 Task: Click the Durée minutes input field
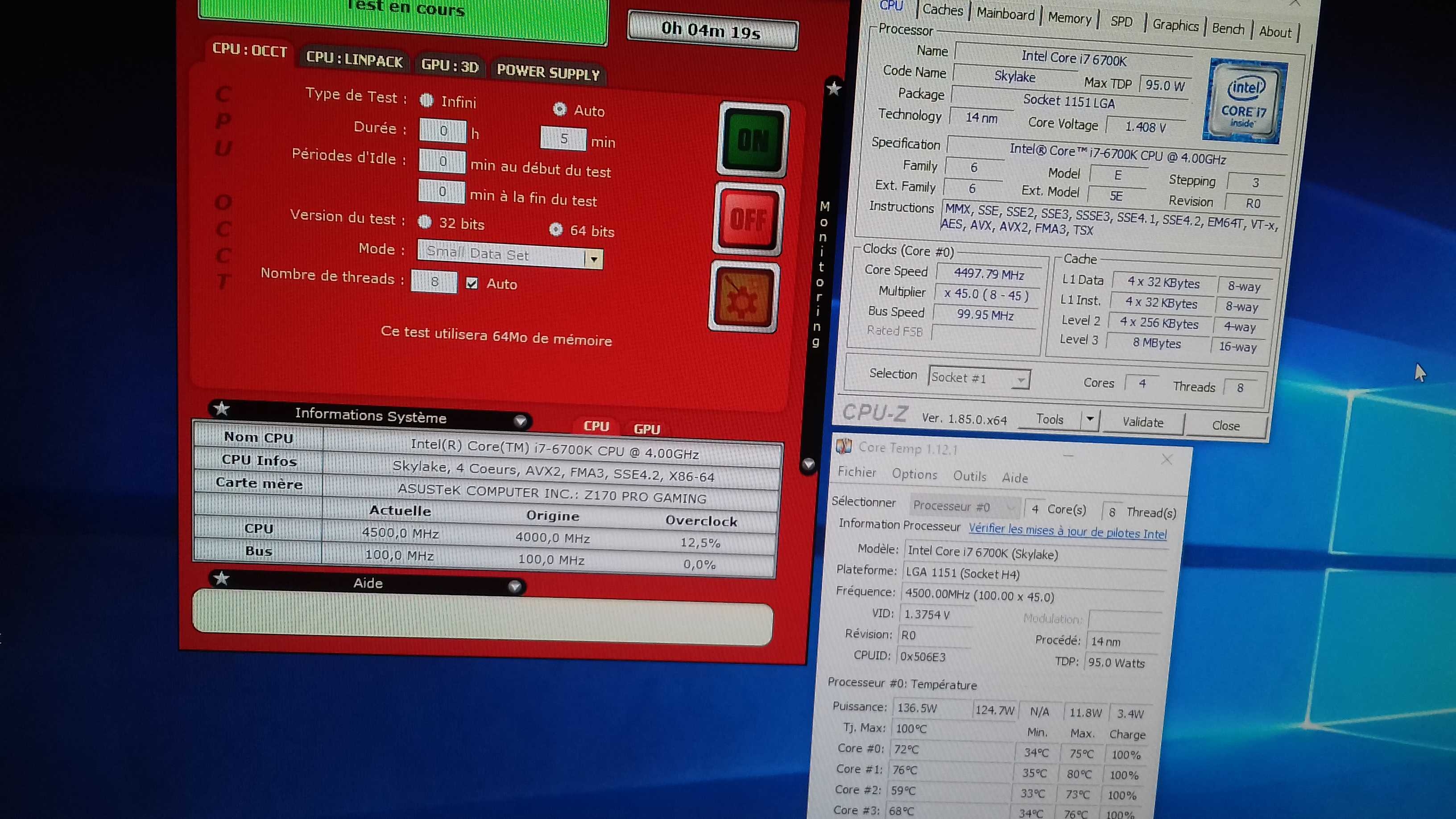click(563, 138)
